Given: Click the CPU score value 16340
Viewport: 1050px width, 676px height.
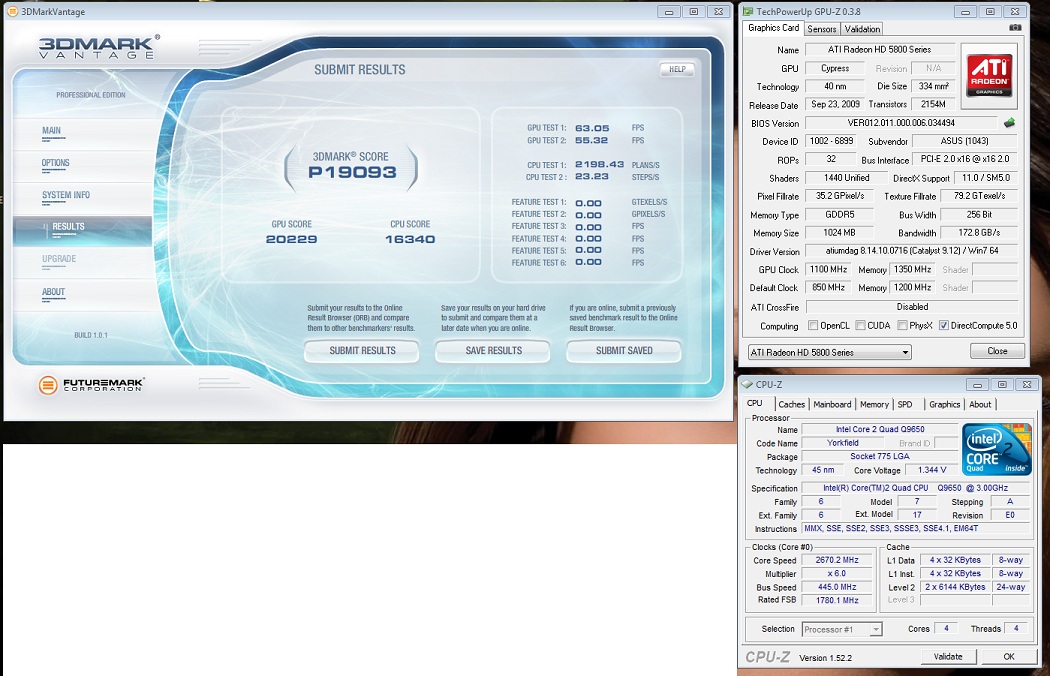Looking at the screenshot, I should 410,239.
